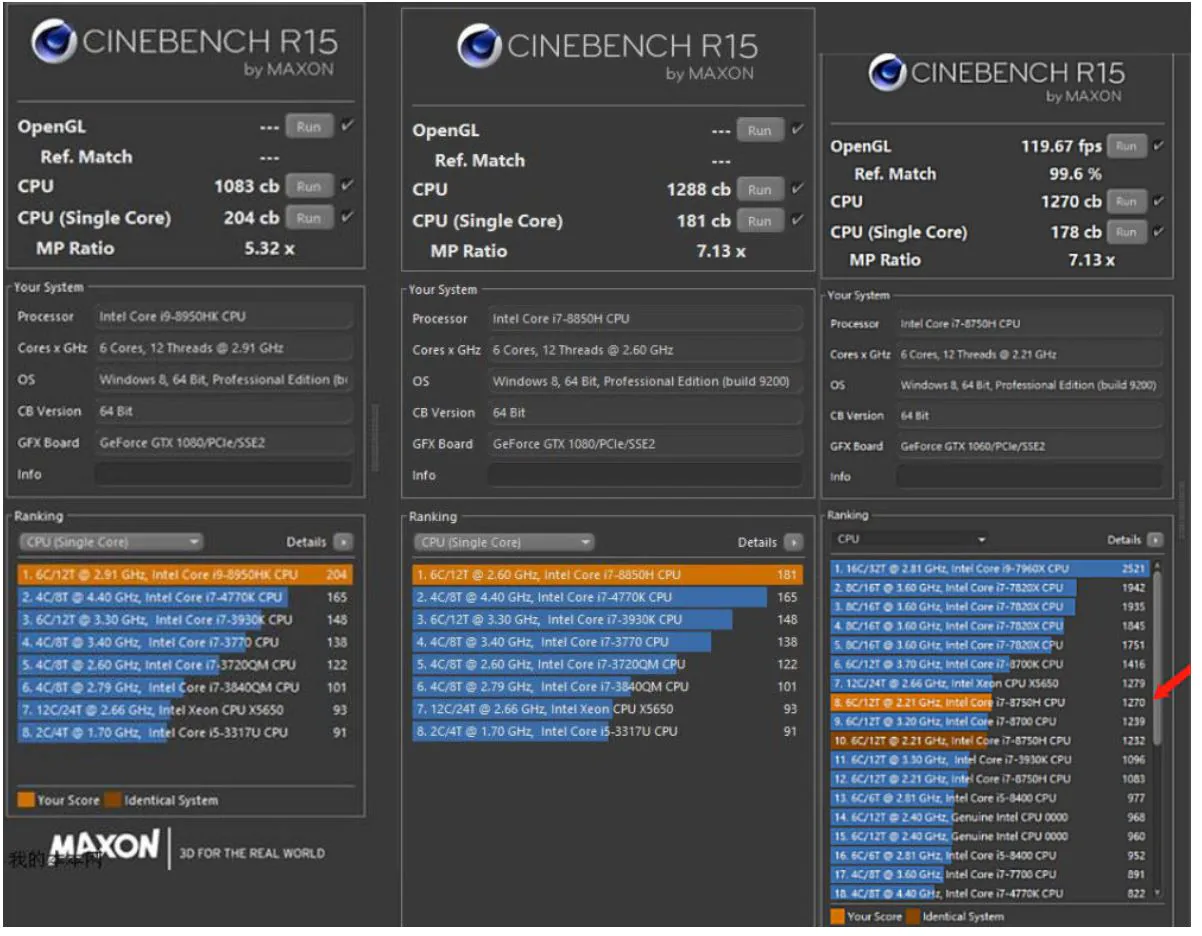
Task: Click the Processor field reading Intel Core i7-8750H CPU
Action: 1029,323
